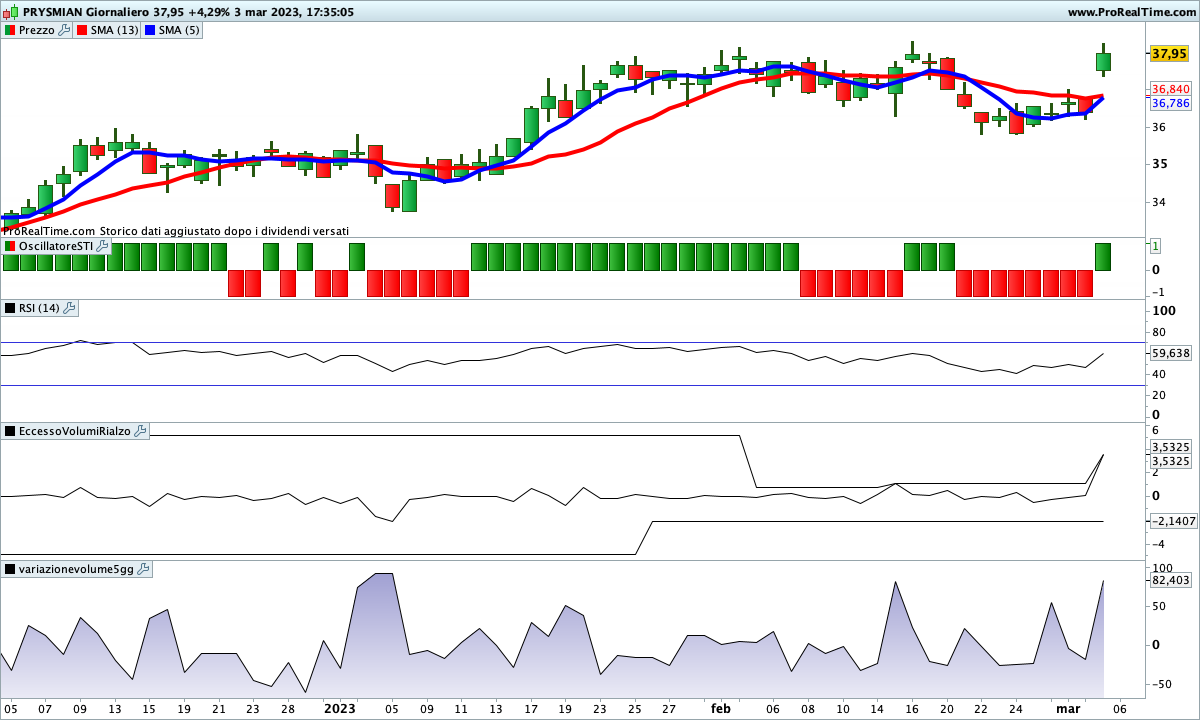Select the SMA (13) legend label
The image size is (1200, 720).
point(115,30)
